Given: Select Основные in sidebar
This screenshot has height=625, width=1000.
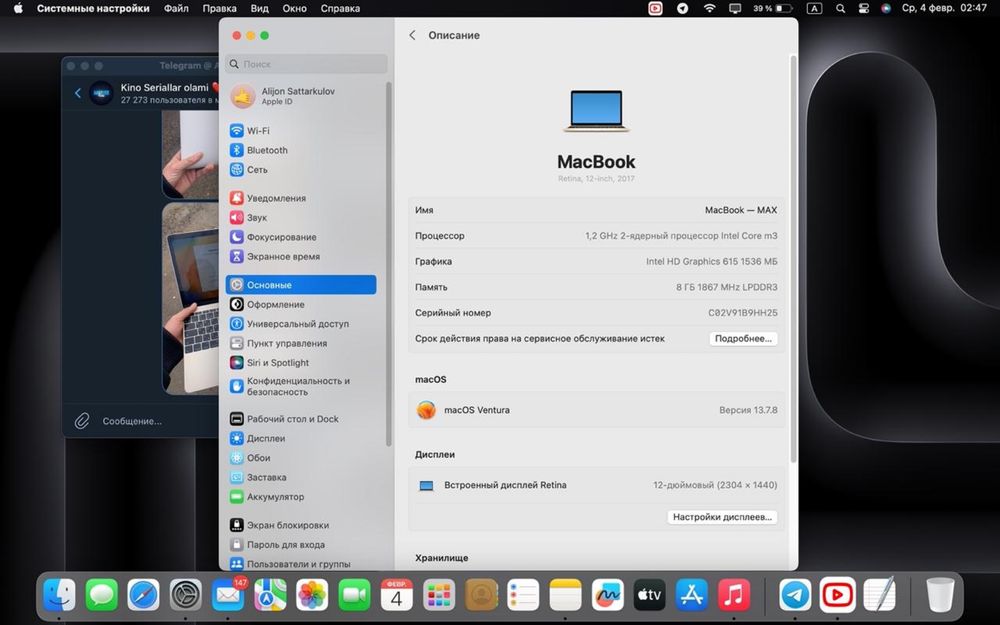Looking at the screenshot, I should pos(301,285).
